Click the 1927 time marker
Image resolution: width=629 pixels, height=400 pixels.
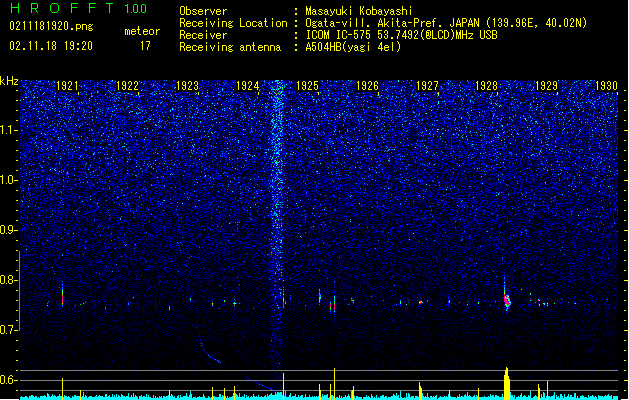pos(427,86)
